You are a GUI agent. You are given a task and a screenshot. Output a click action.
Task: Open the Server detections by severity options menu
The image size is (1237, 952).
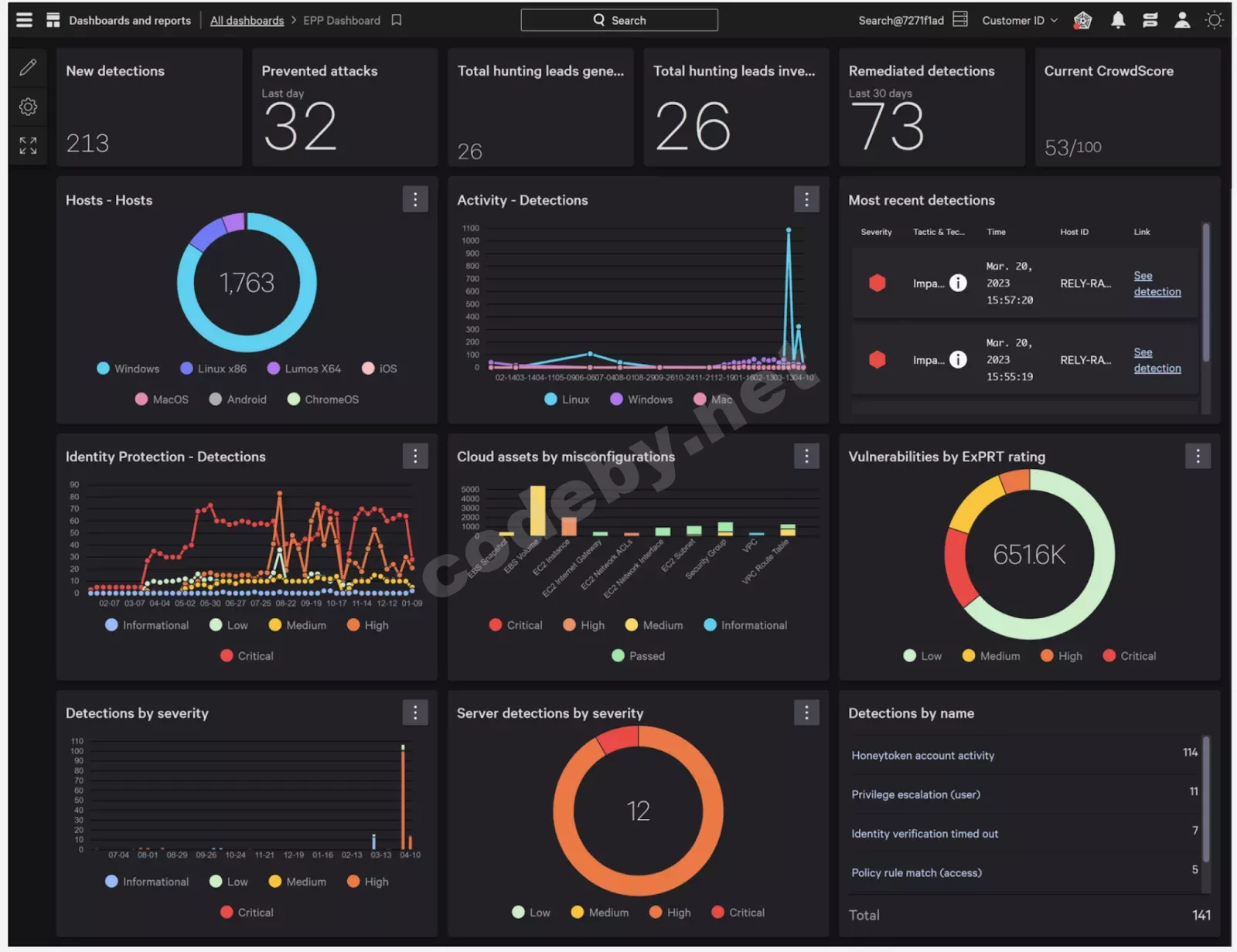pos(806,712)
